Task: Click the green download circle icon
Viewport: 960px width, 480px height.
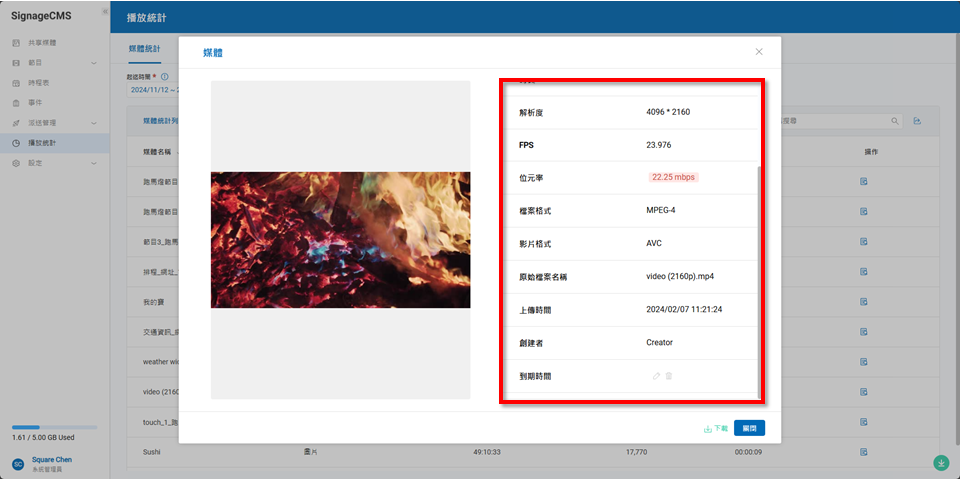Action: (x=939, y=462)
